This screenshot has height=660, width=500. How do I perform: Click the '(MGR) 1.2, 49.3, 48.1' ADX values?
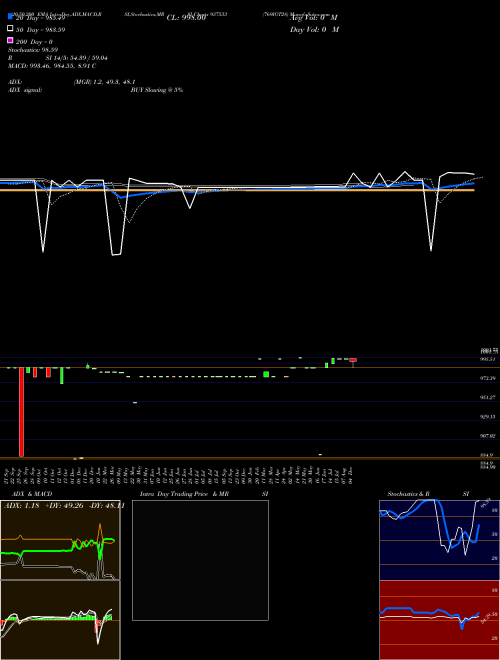[104, 82]
